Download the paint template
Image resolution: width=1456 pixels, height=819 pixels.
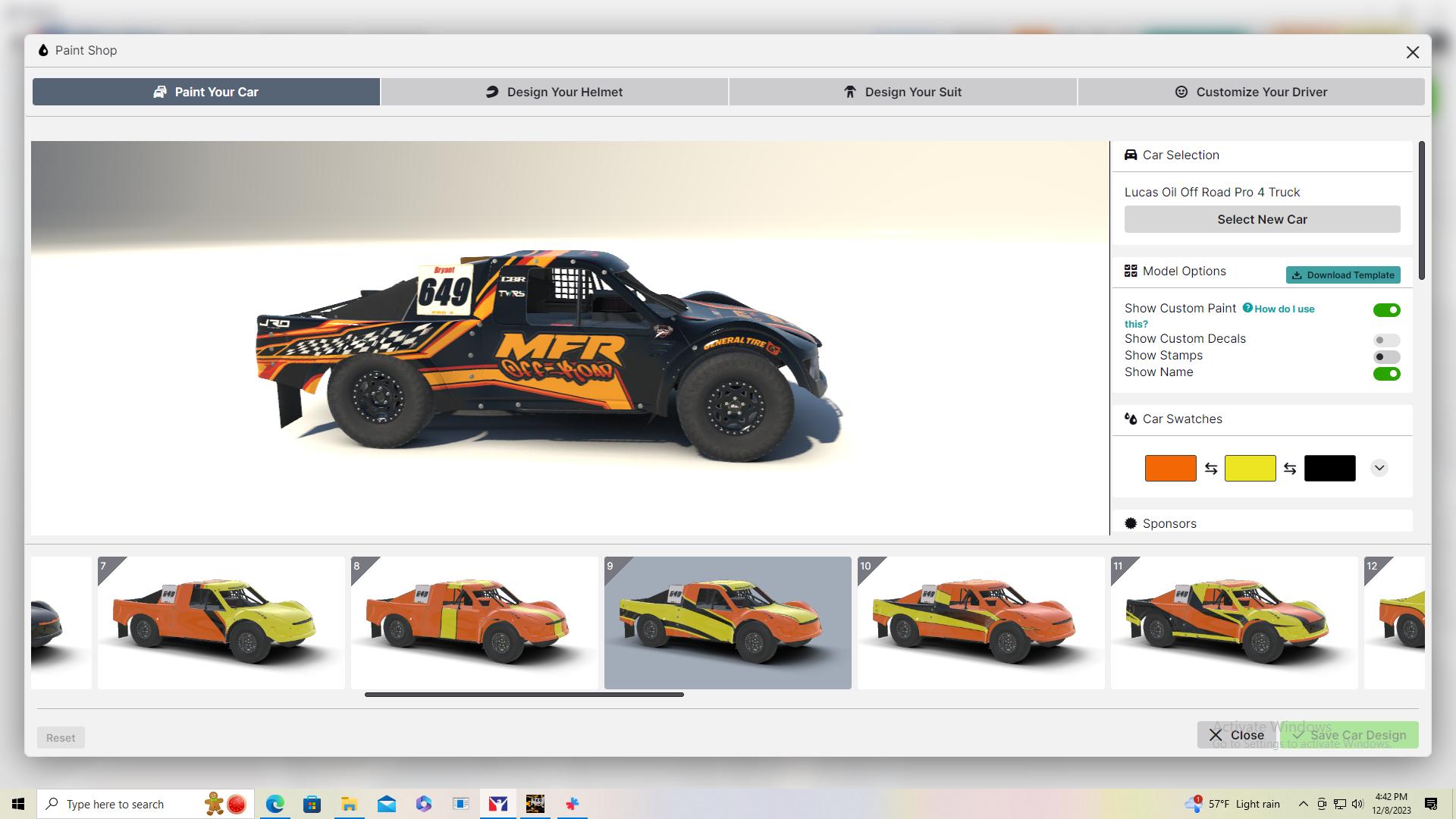point(1343,275)
